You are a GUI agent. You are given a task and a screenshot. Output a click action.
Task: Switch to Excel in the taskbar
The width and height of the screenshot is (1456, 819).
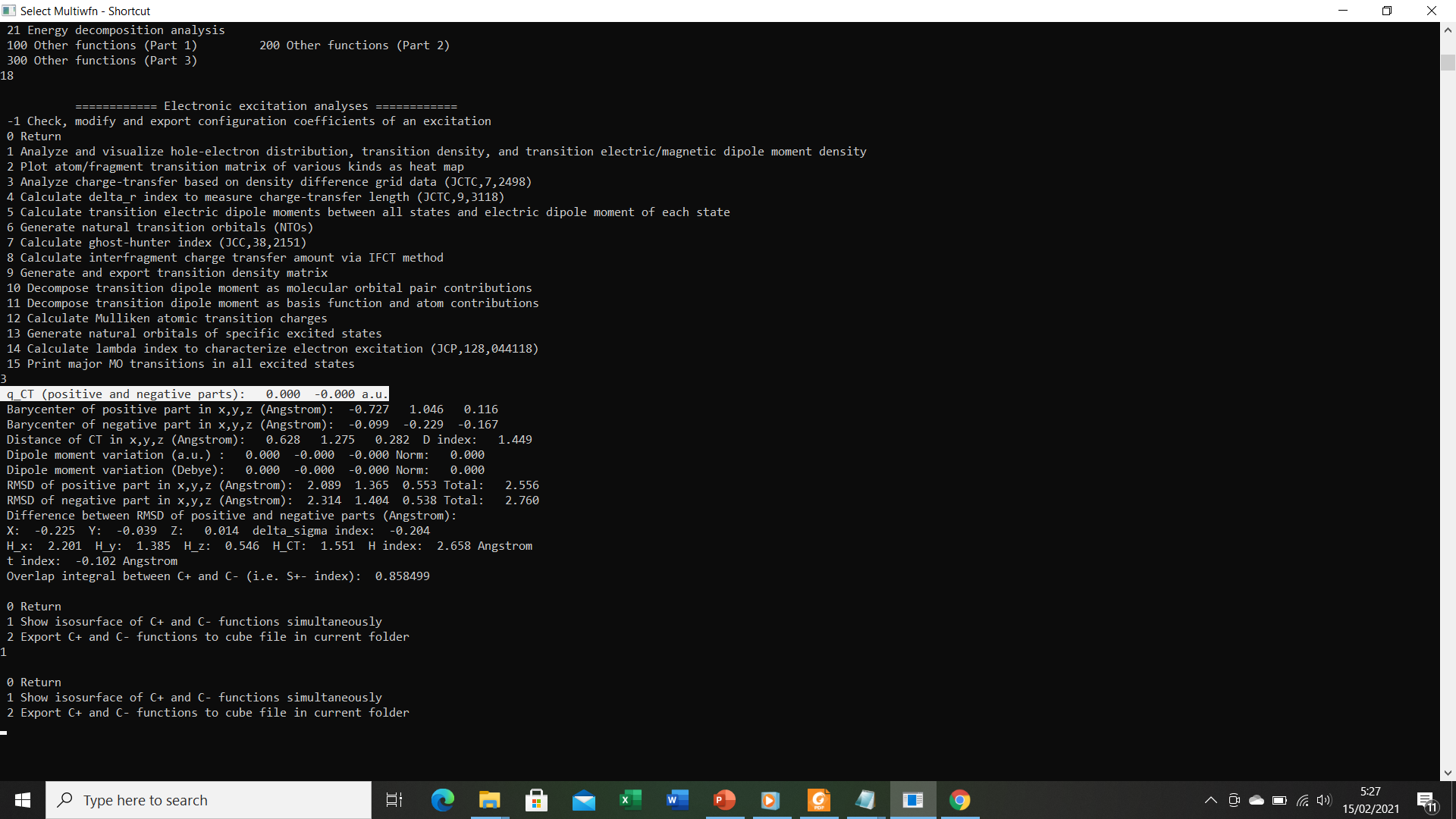pos(630,800)
